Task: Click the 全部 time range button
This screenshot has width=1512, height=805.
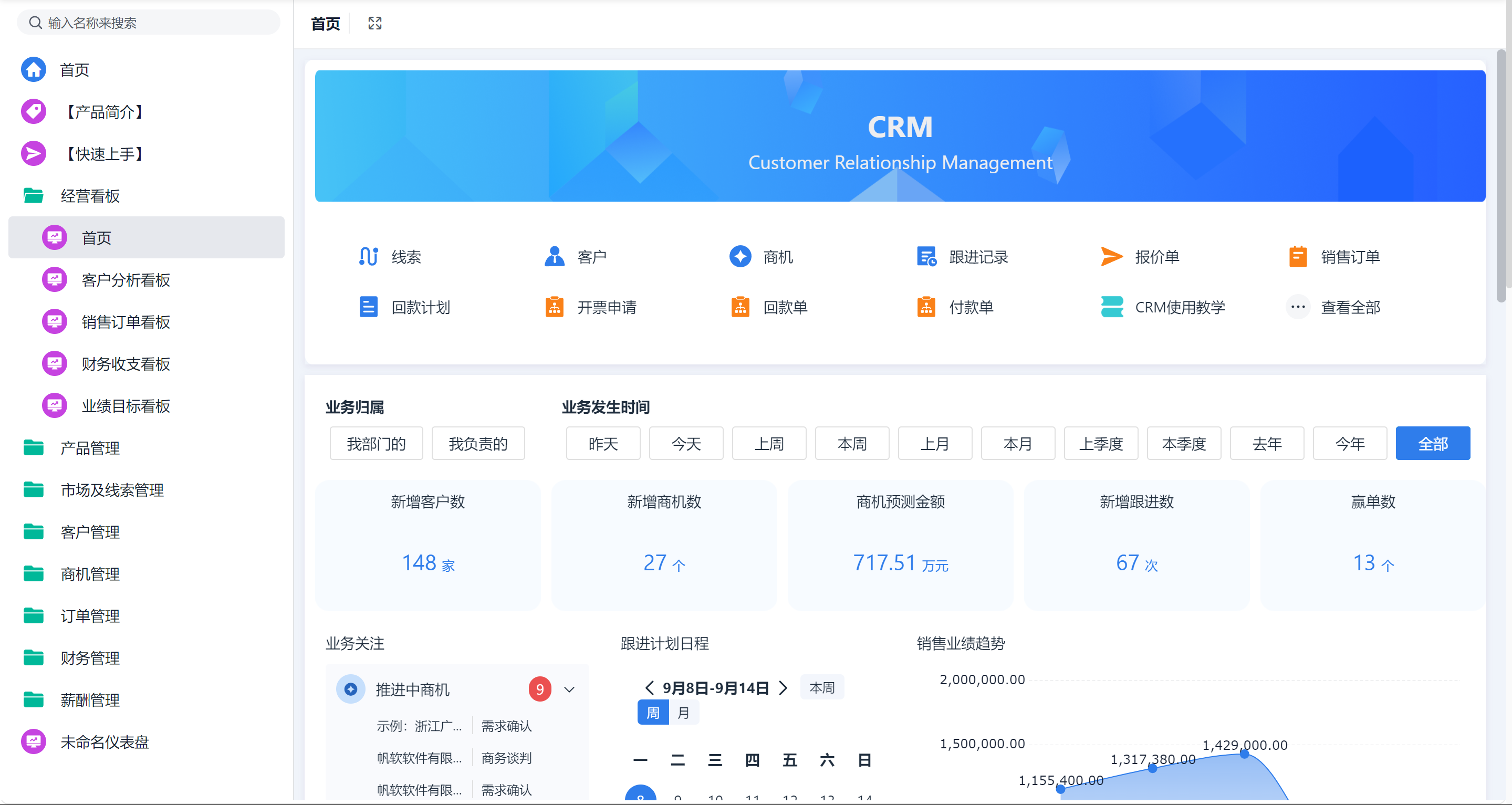Action: (x=1432, y=444)
